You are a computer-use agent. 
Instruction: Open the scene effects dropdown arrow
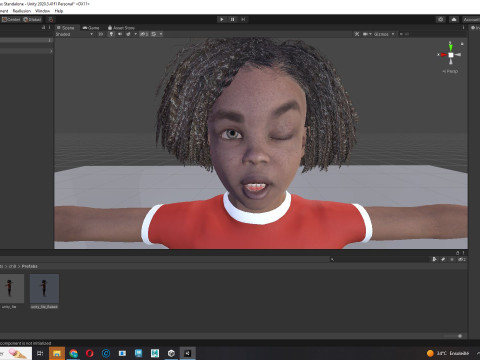(x=135, y=34)
